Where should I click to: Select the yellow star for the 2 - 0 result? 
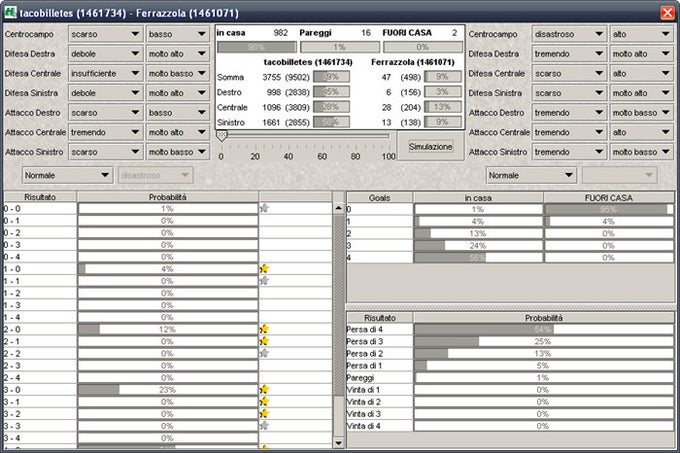tap(264, 329)
